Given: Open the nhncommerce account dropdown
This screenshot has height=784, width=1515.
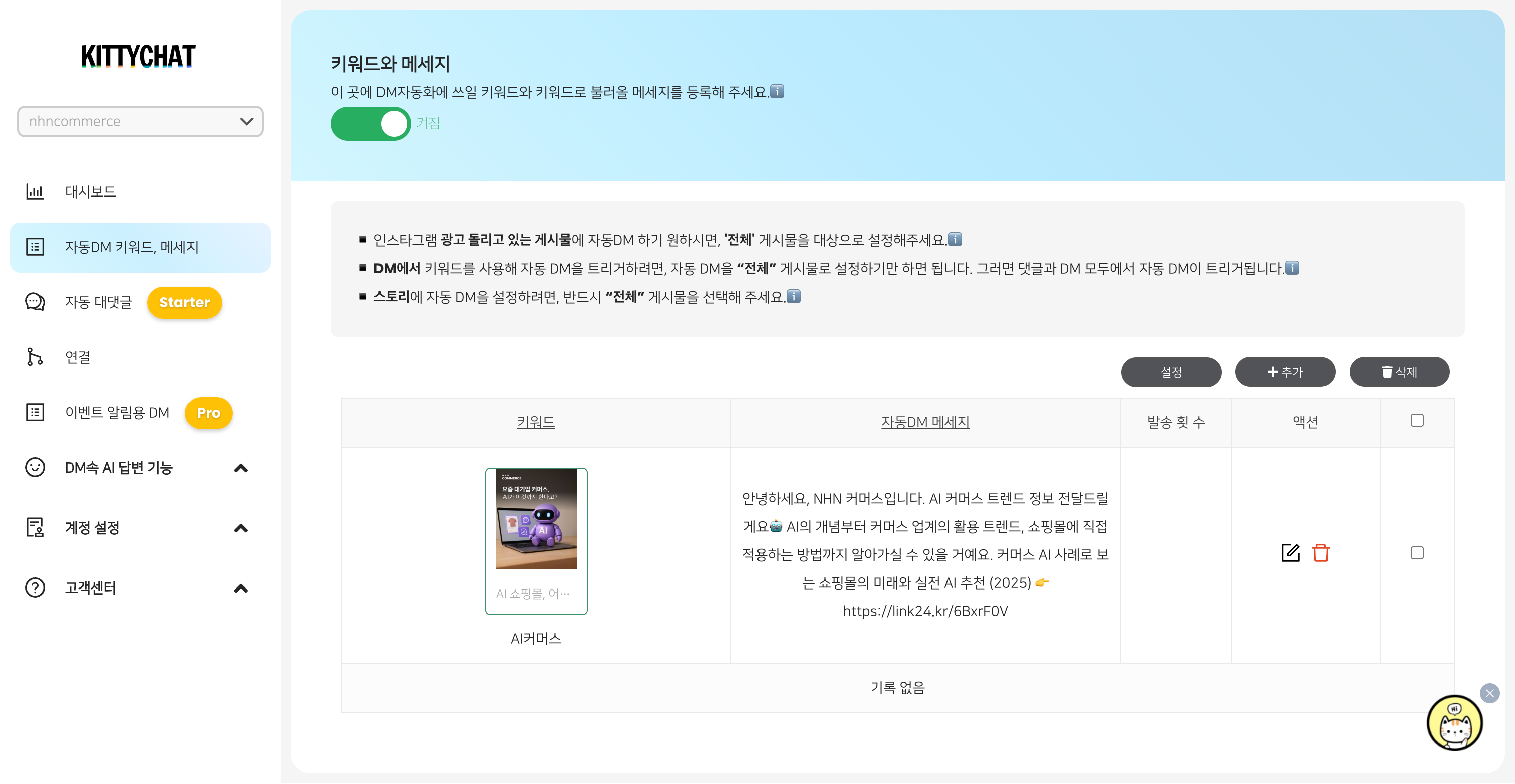Looking at the screenshot, I should 140,122.
